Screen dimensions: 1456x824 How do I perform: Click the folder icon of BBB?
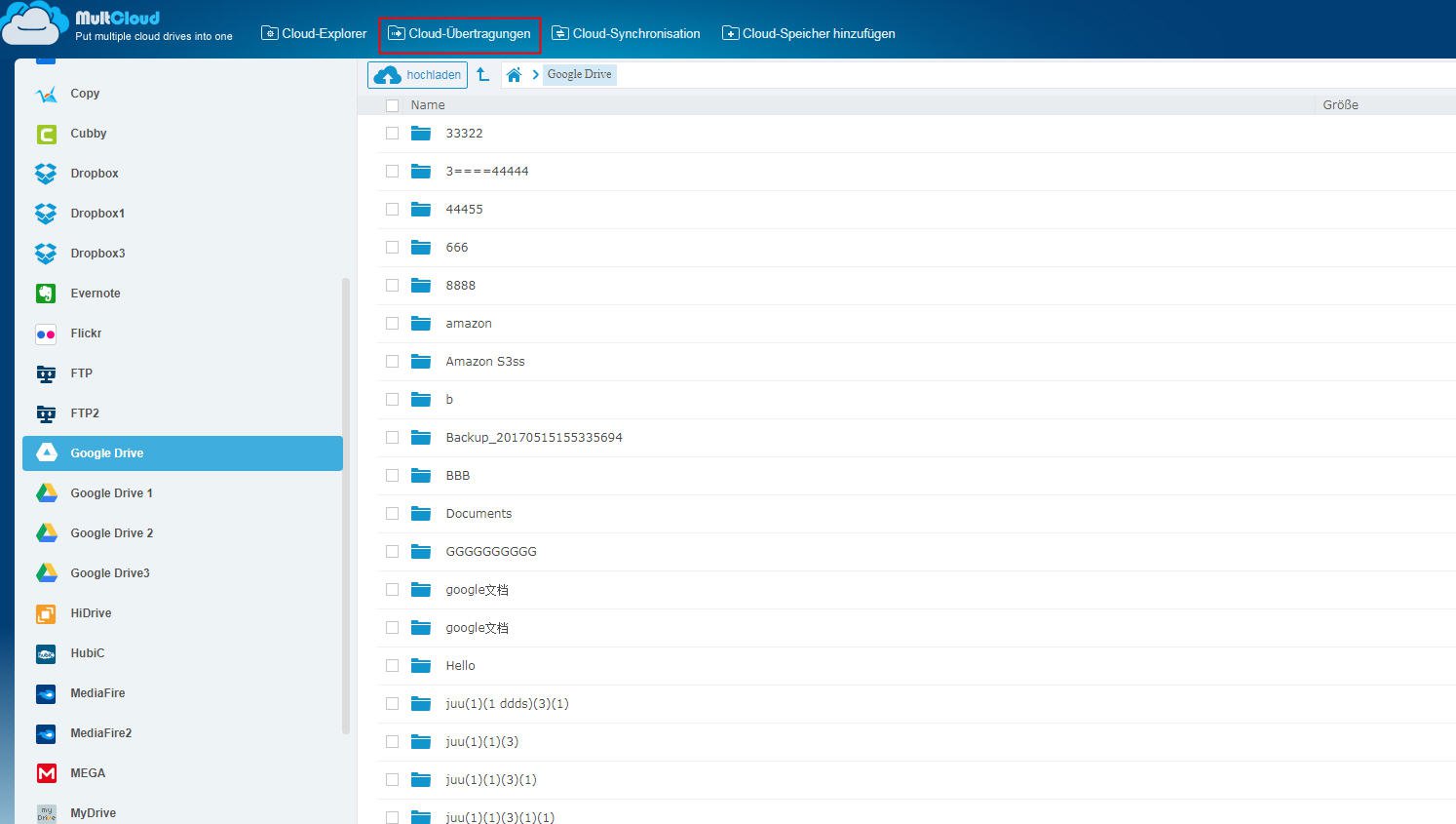pos(421,475)
